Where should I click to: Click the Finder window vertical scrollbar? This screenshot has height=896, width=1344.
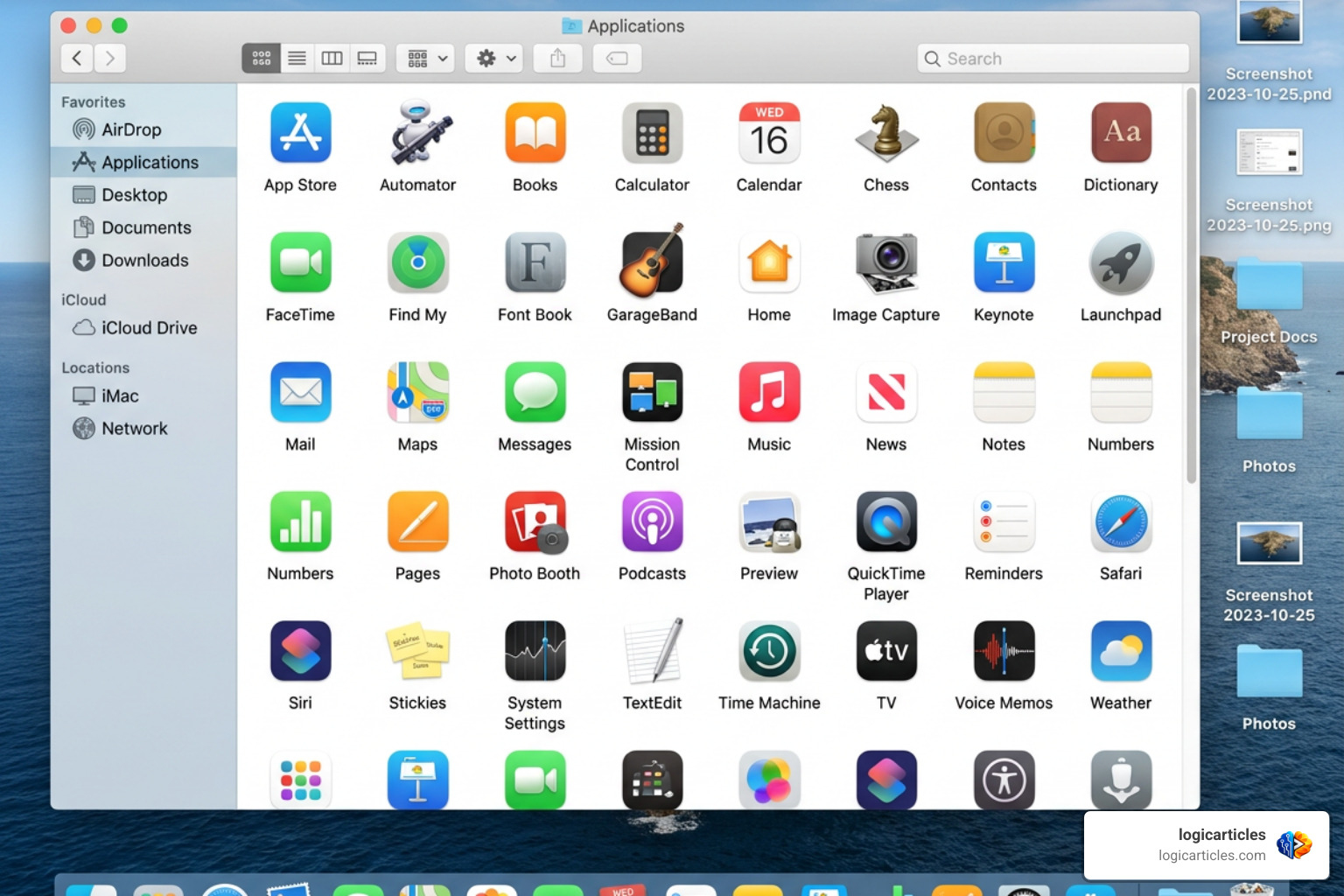point(1191,285)
